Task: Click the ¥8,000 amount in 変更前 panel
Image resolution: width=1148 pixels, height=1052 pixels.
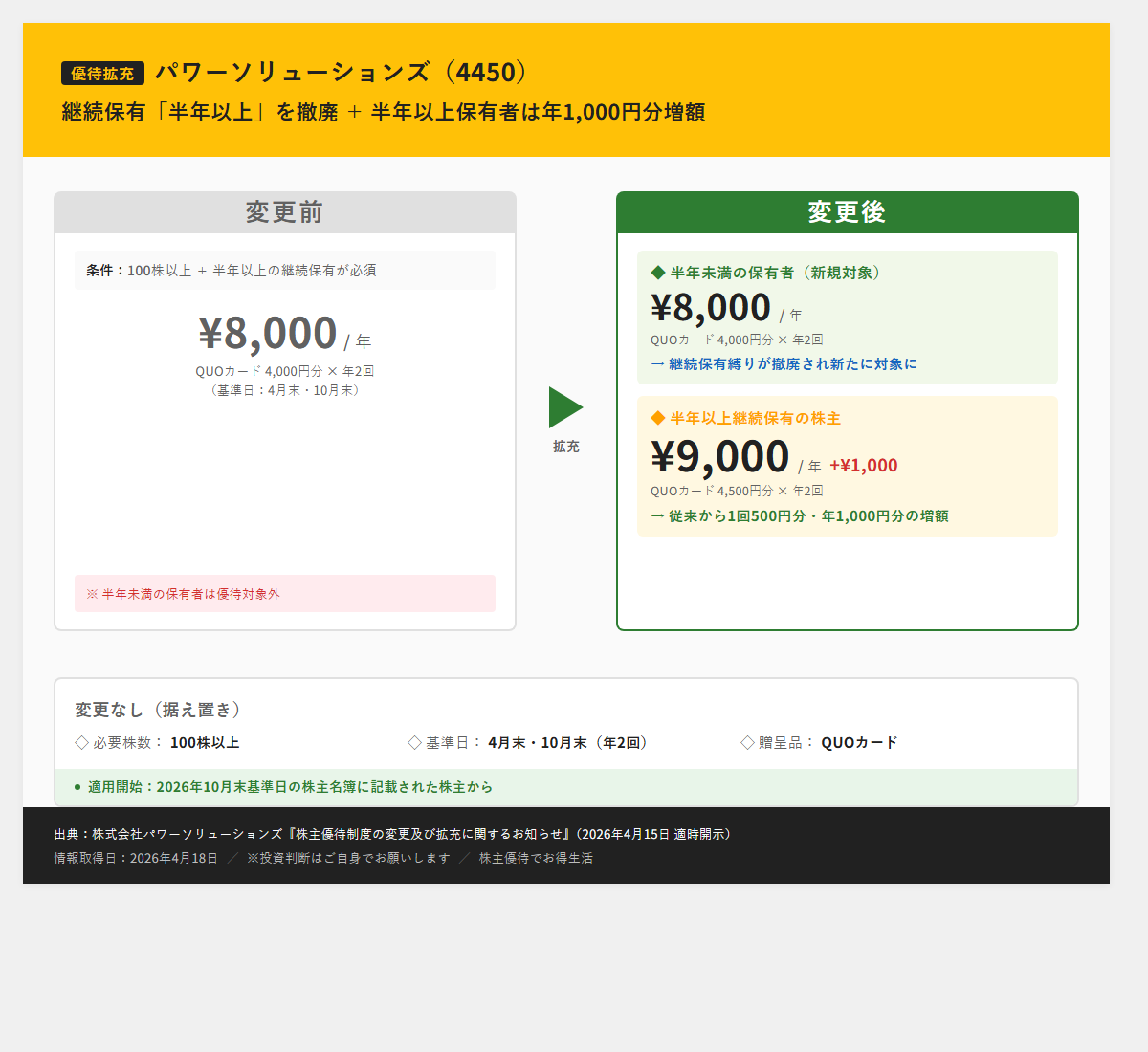Action: click(268, 333)
